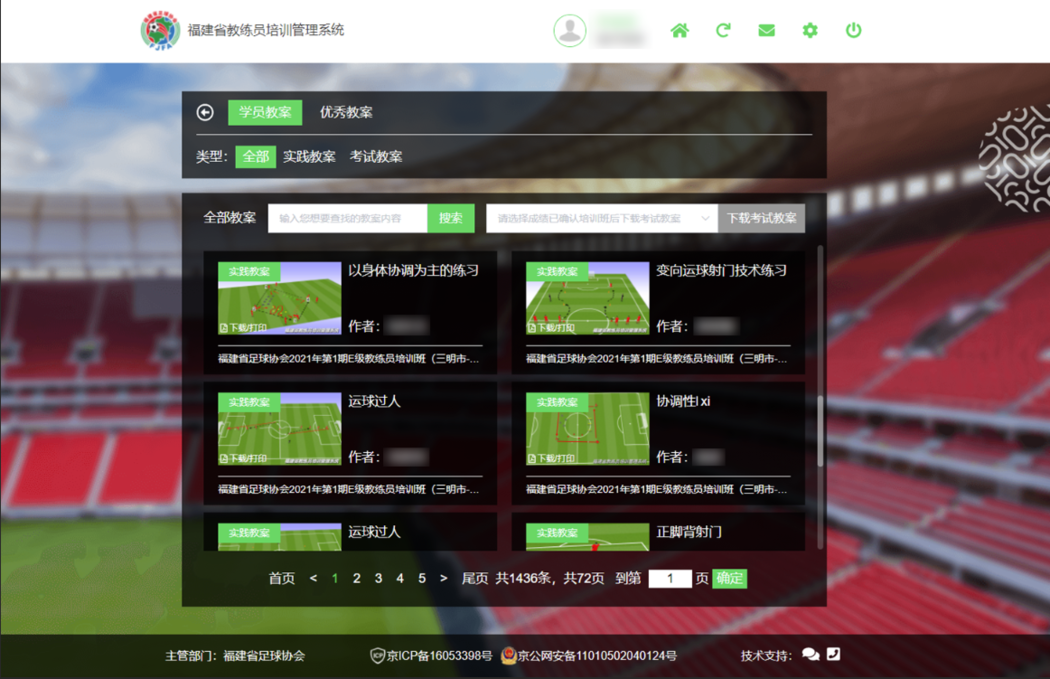This screenshot has width=1050, height=679.
Task: Click training class text under 协调性xi
Action: (x=657, y=489)
